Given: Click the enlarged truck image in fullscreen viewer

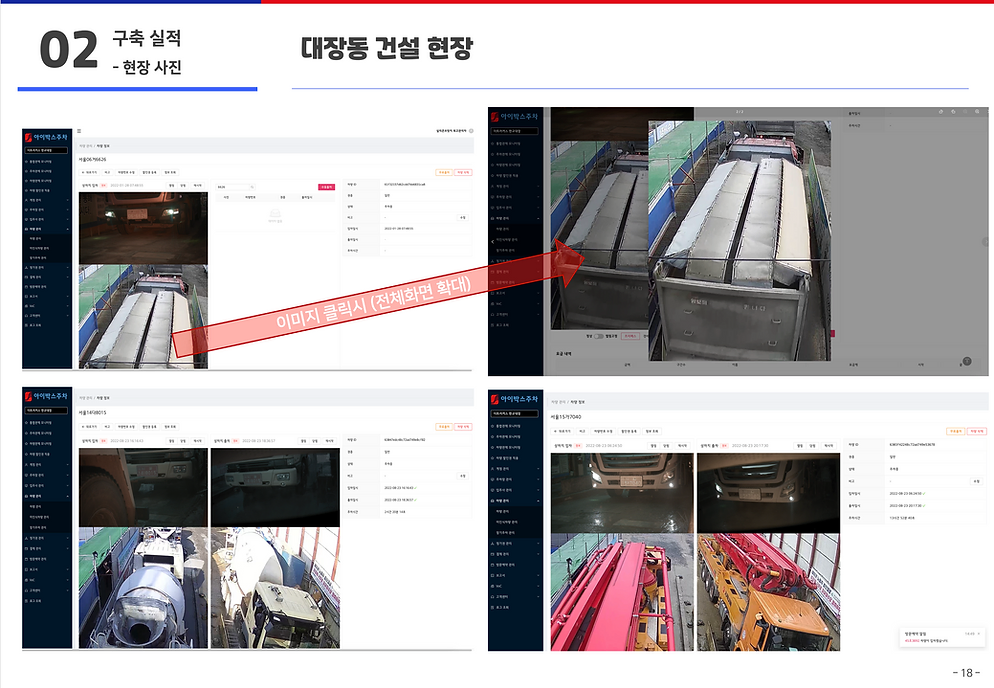Looking at the screenshot, I should [739, 241].
